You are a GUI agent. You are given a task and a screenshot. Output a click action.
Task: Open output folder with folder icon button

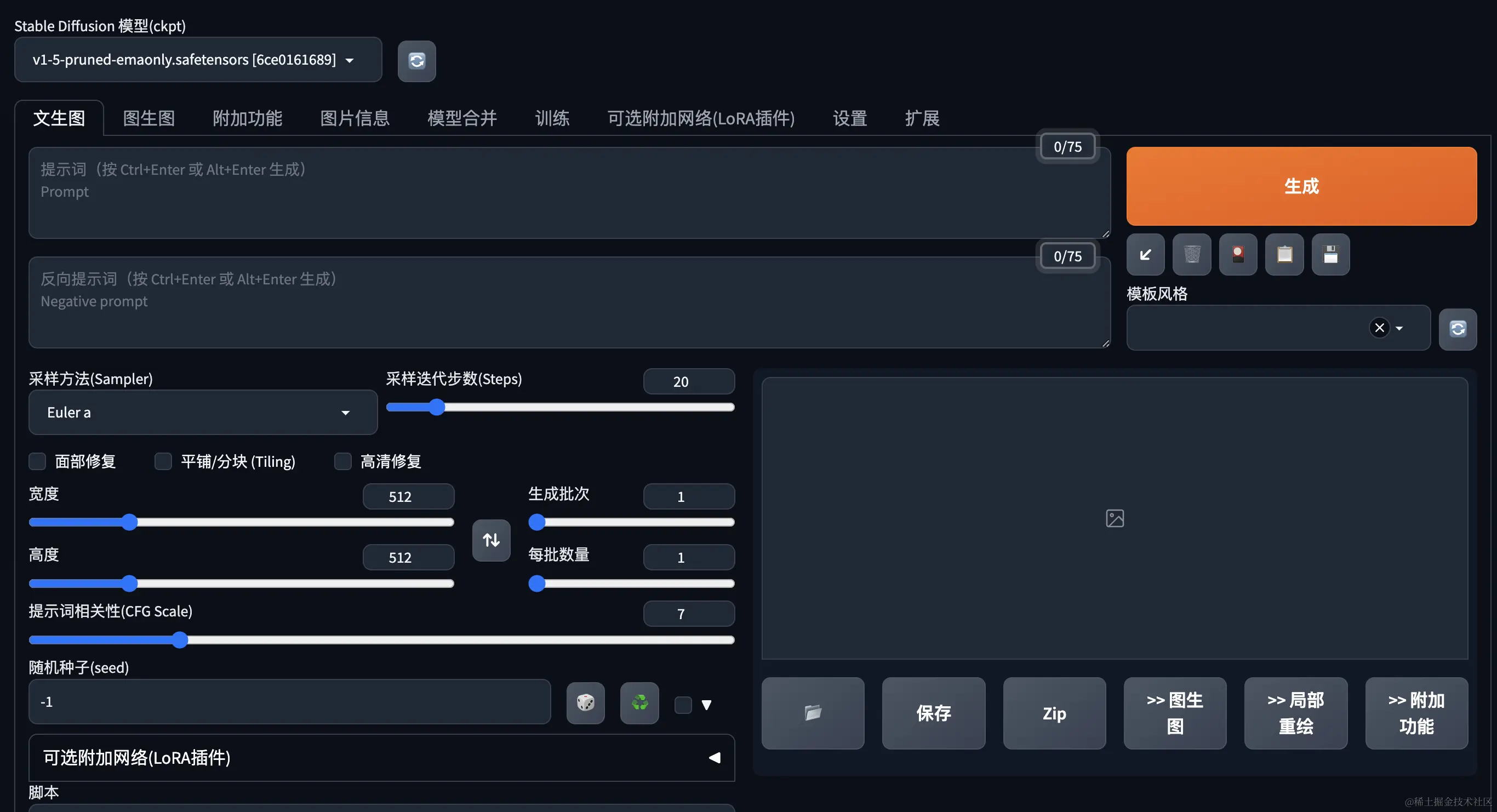pyautogui.click(x=813, y=713)
